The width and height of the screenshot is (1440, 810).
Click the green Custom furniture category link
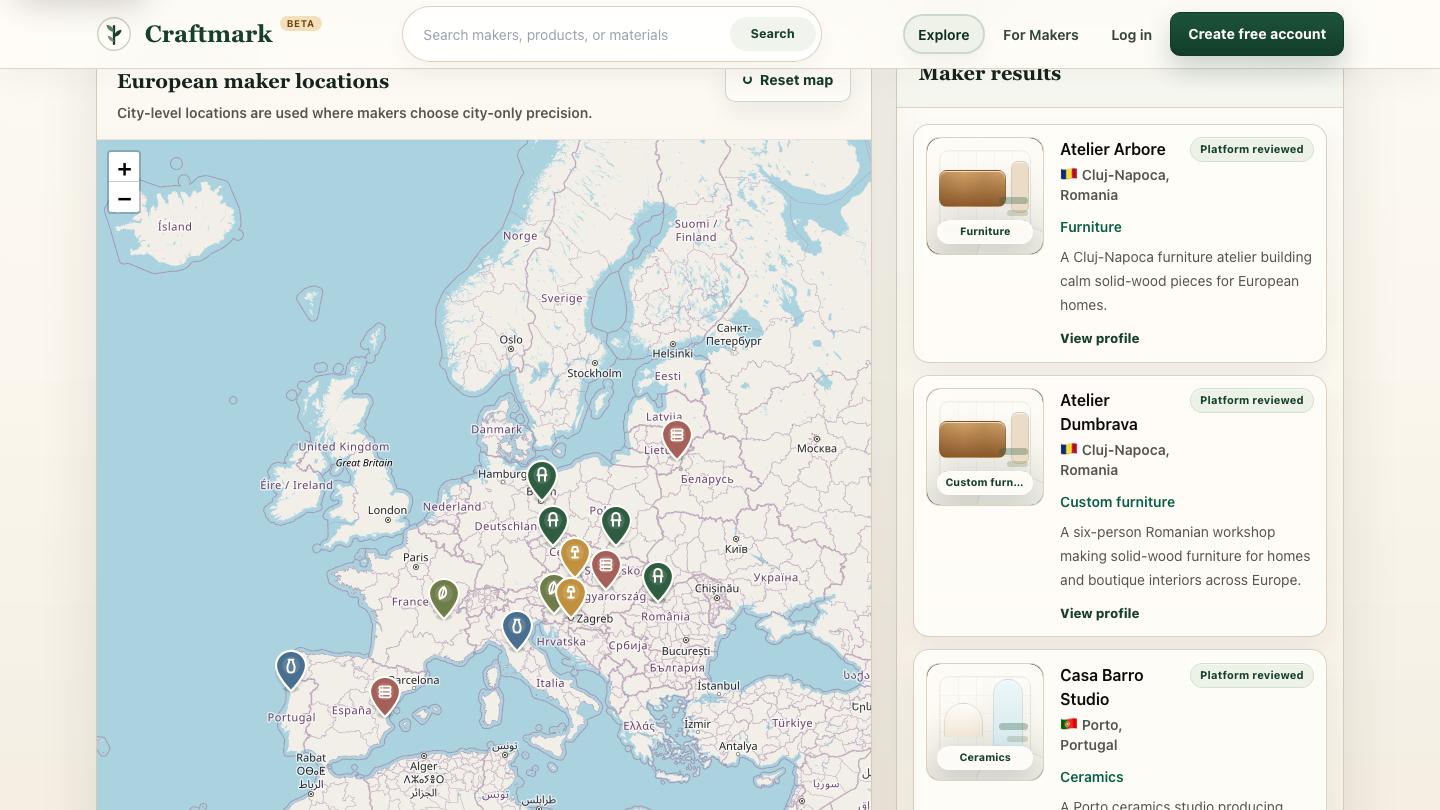[1118, 502]
